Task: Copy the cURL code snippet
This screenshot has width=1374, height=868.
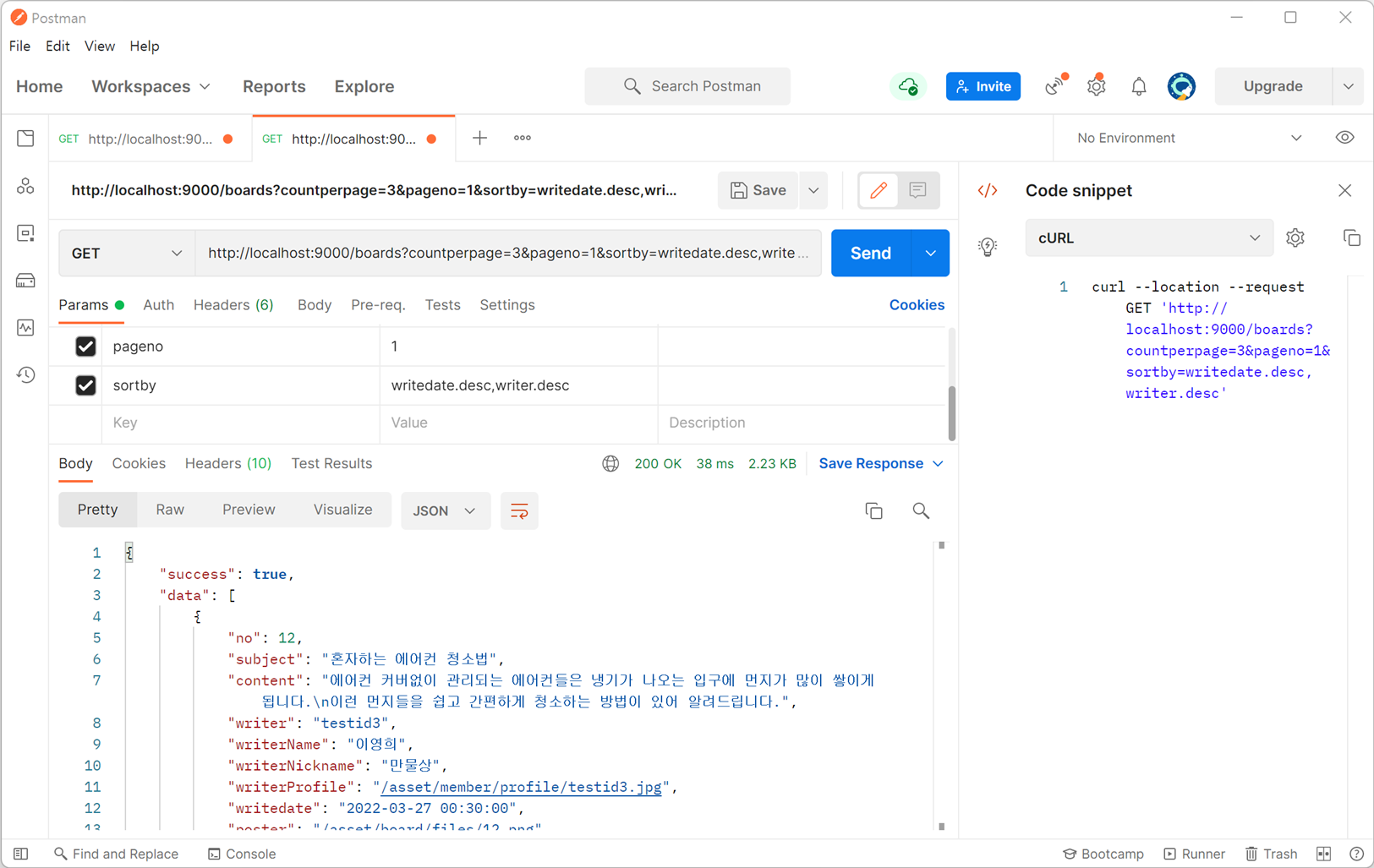Action: pos(1351,238)
